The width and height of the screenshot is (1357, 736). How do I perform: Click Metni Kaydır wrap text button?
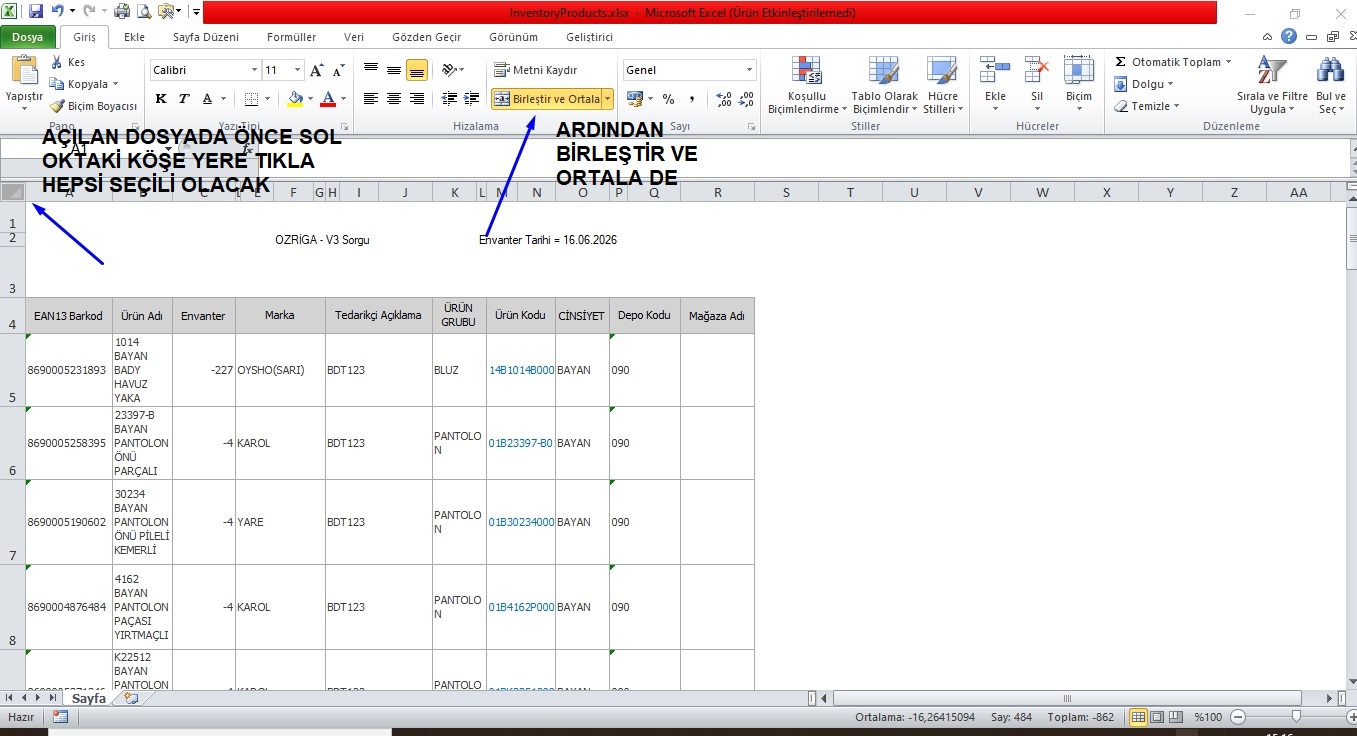click(x=536, y=70)
